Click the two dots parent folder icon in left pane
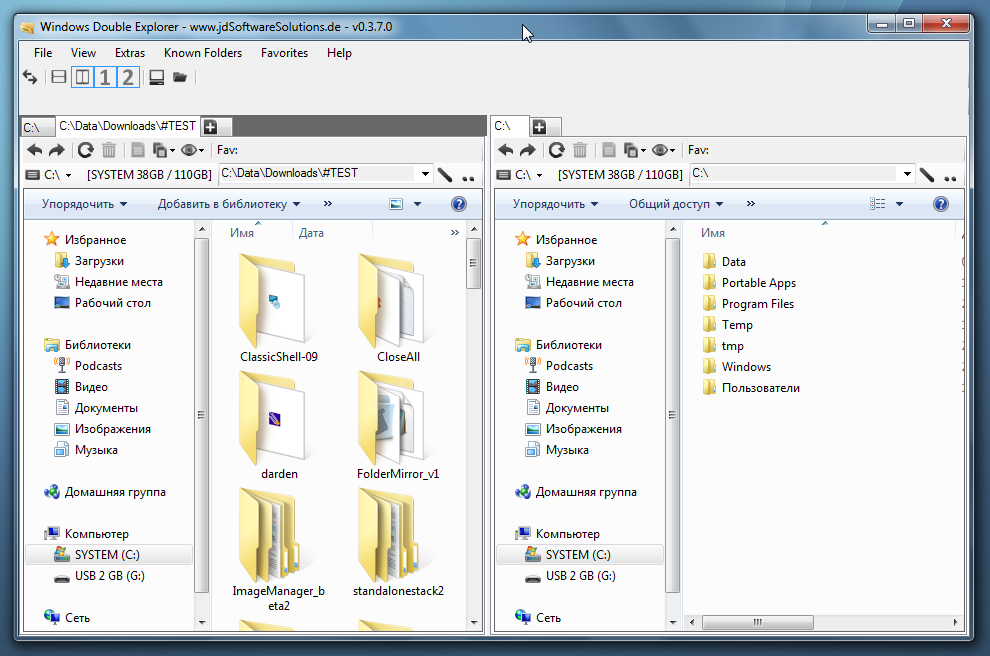Screen dimensions: 990x656 pos(468,178)
